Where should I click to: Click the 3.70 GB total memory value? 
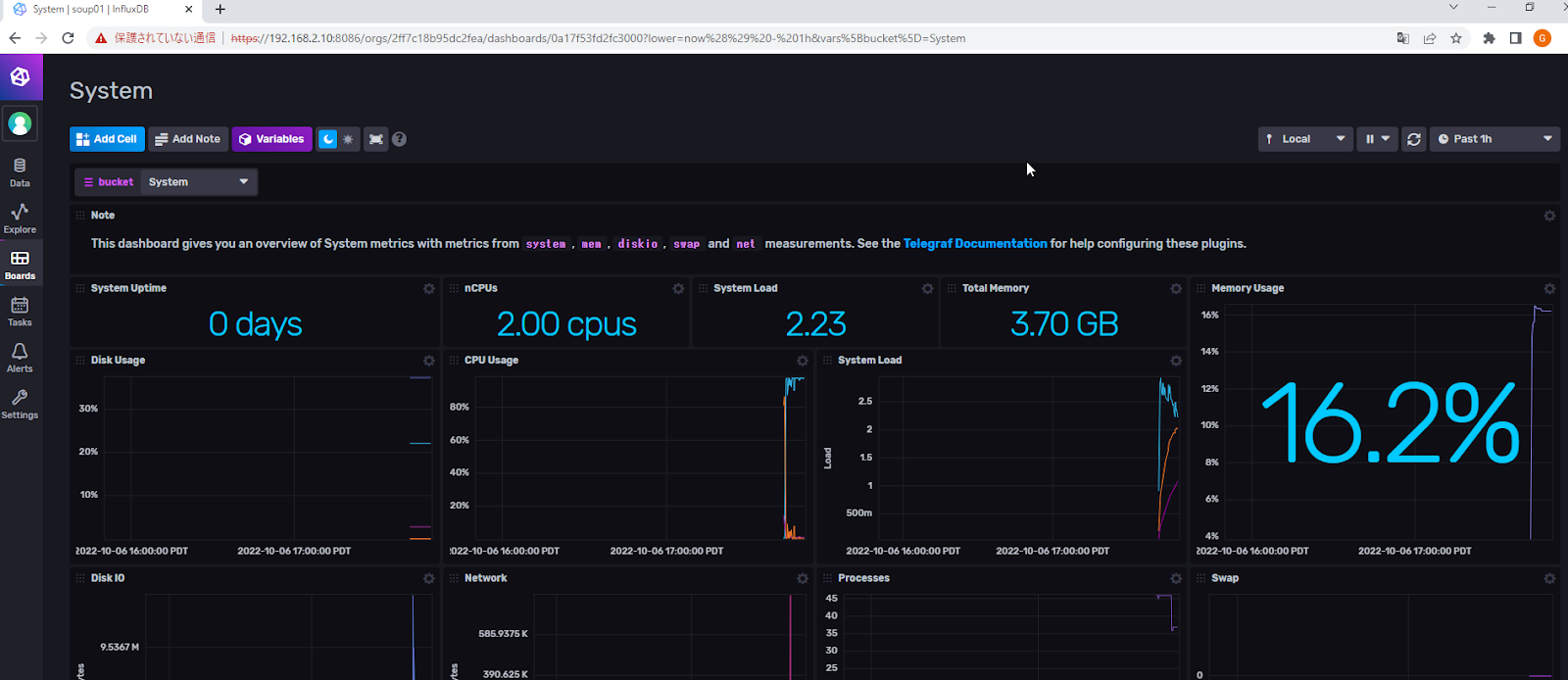coord(1064,324)
